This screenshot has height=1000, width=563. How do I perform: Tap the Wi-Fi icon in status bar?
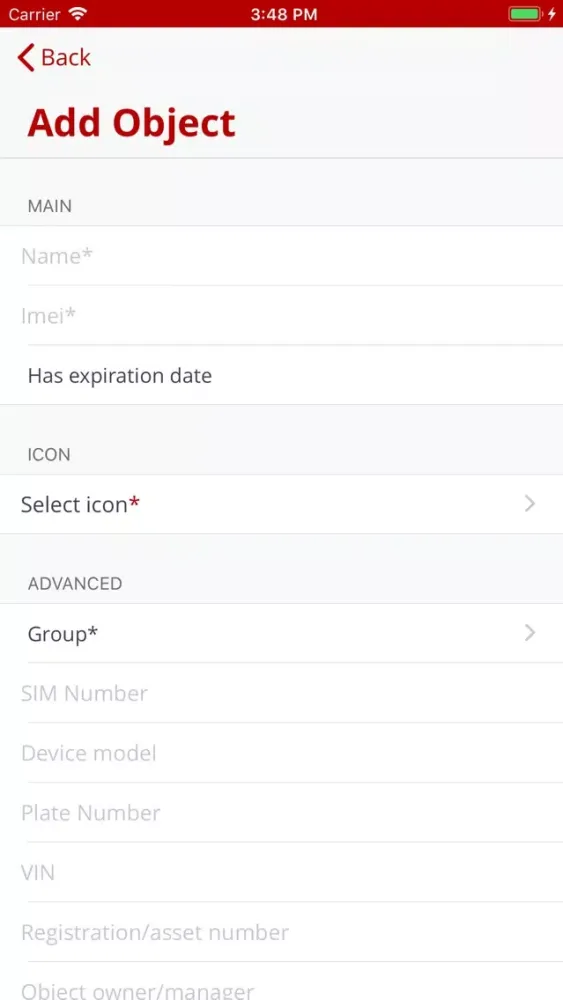click(78, 14)
